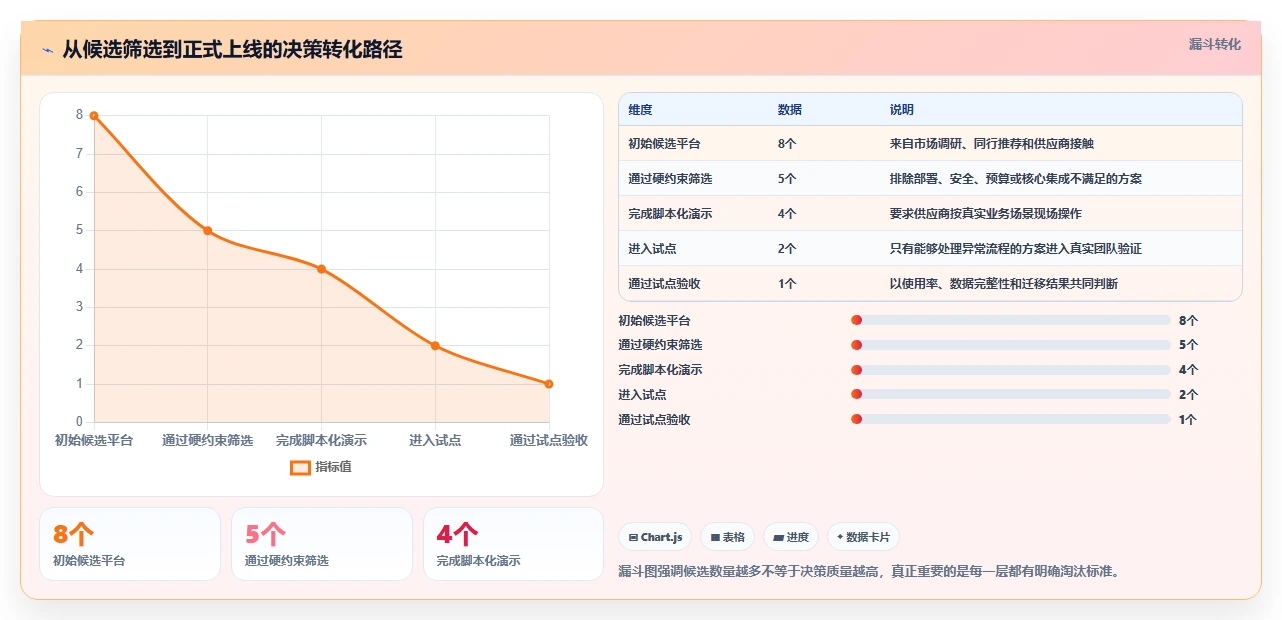
Task: Click the 维度 column header
Action: 640,110
